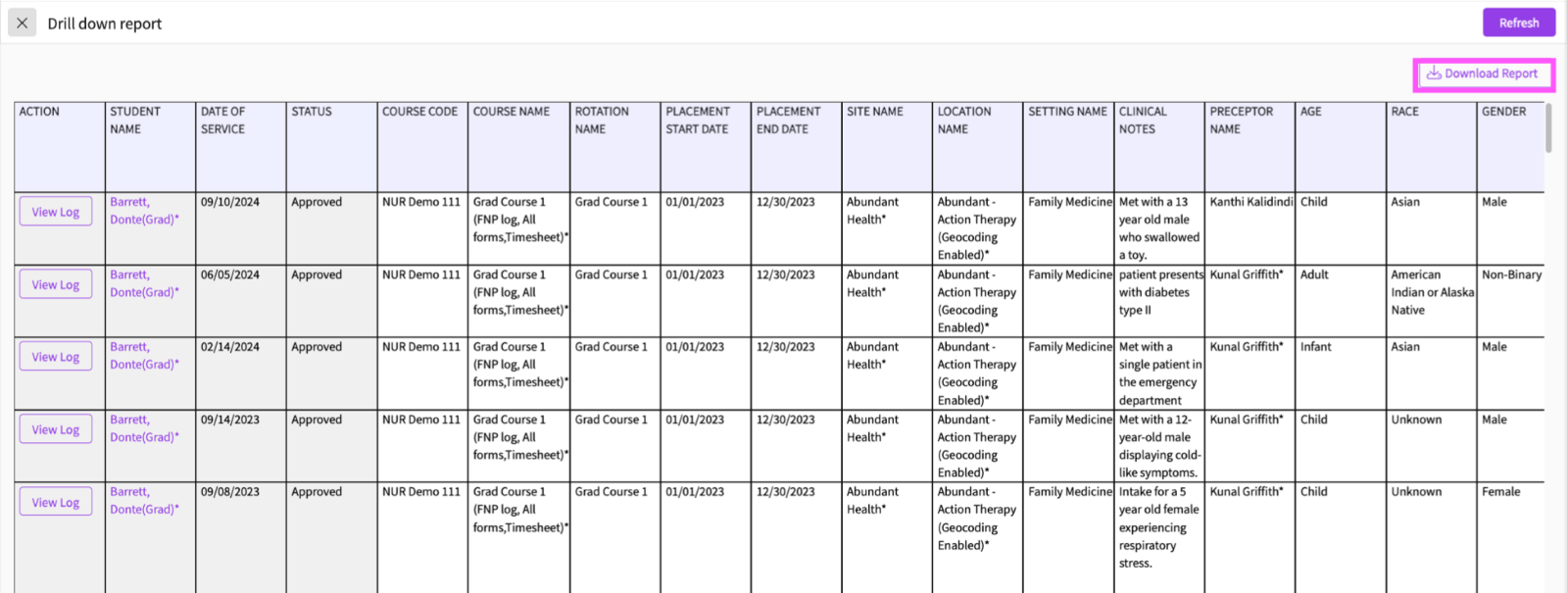The image size is (1568, 593).
Task: Click the COURSE CODE column header
Action: (x=422, y=147)
